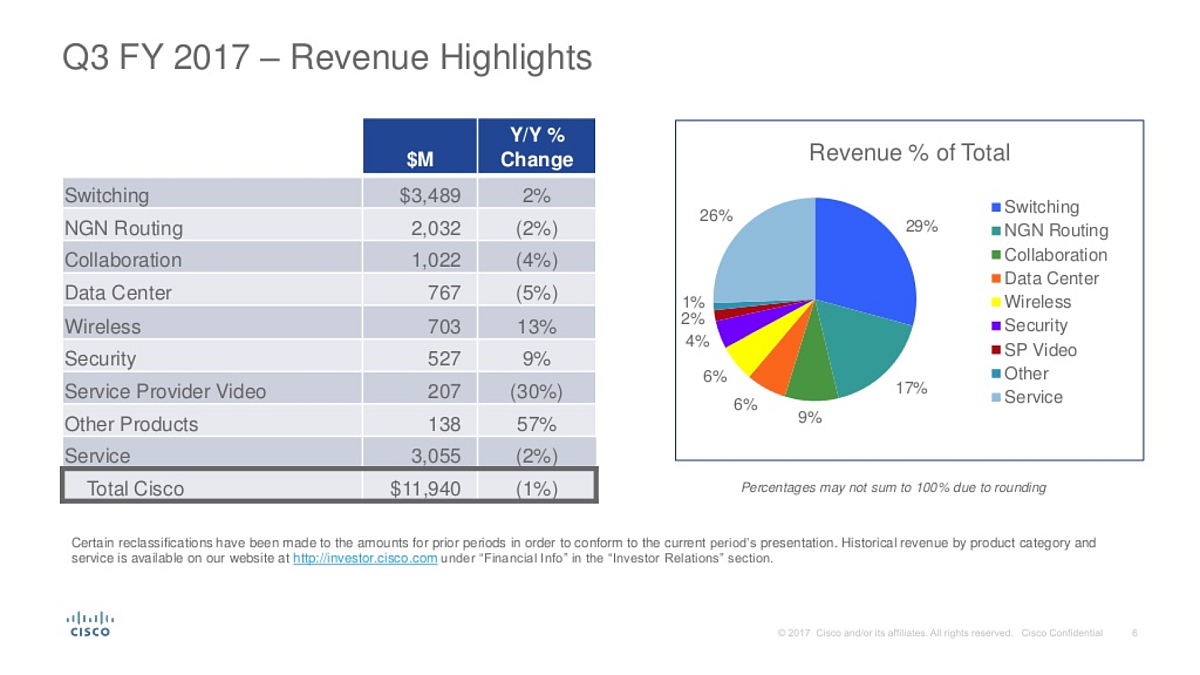1200x675 pixels.
Task: Click the Revenue % of Total chart title
Action: 909,153
